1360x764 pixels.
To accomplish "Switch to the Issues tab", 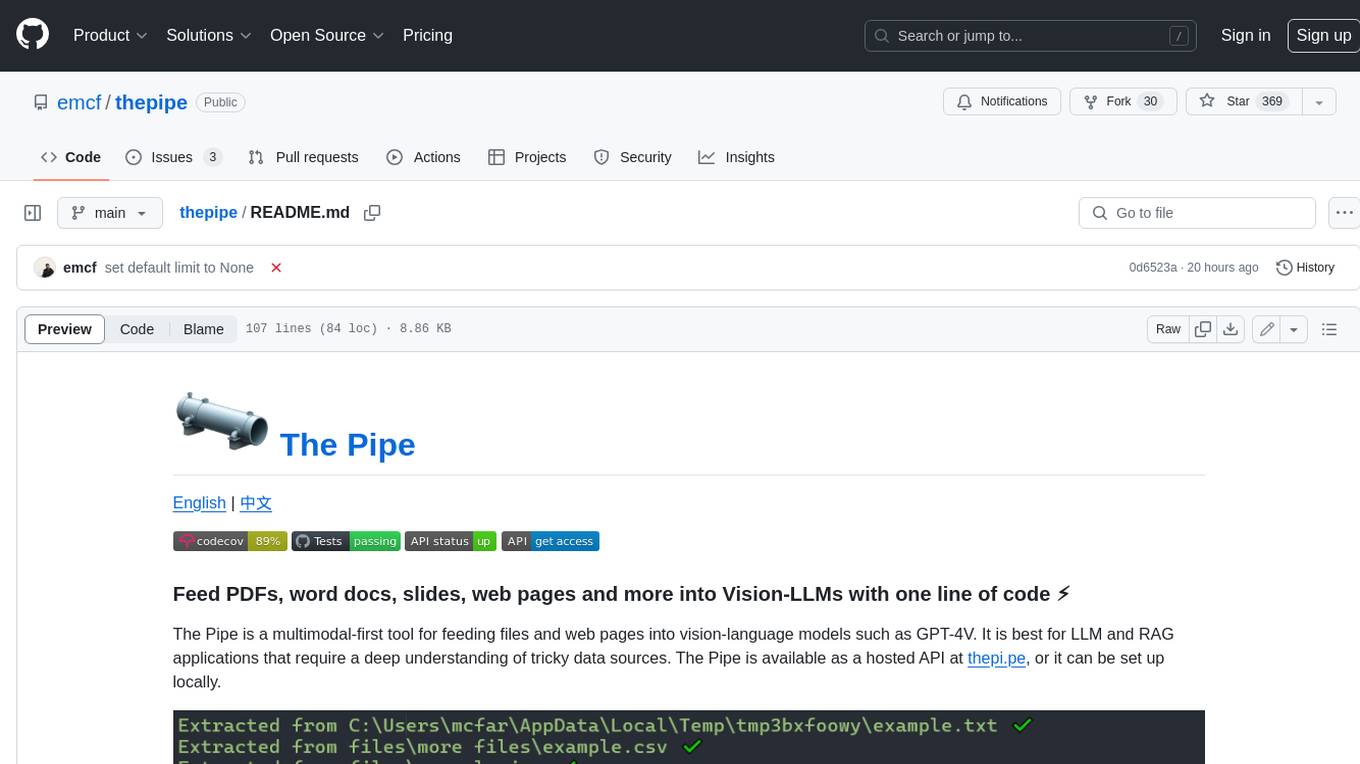I will click(x=173, y=157).
